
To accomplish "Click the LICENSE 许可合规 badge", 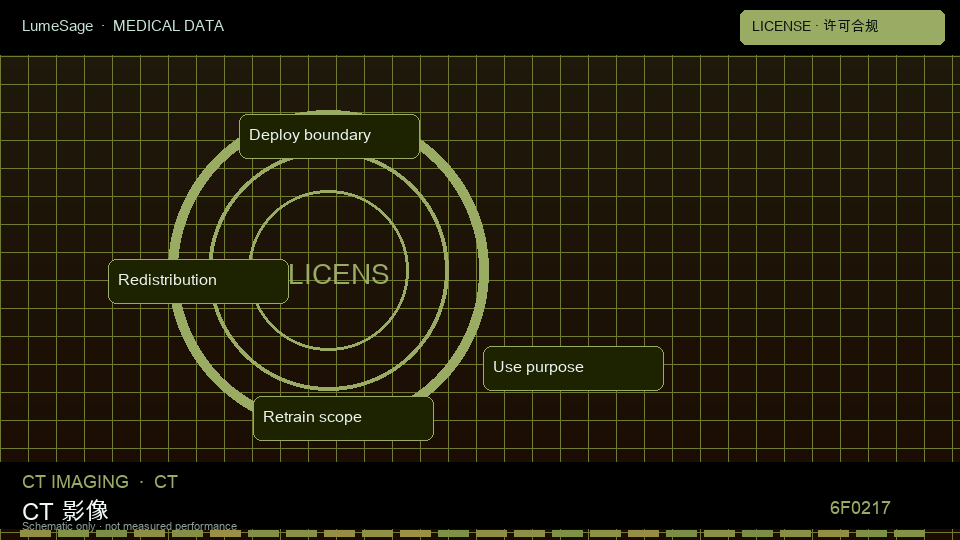I will pyautogui.click(x=842, y=27).
